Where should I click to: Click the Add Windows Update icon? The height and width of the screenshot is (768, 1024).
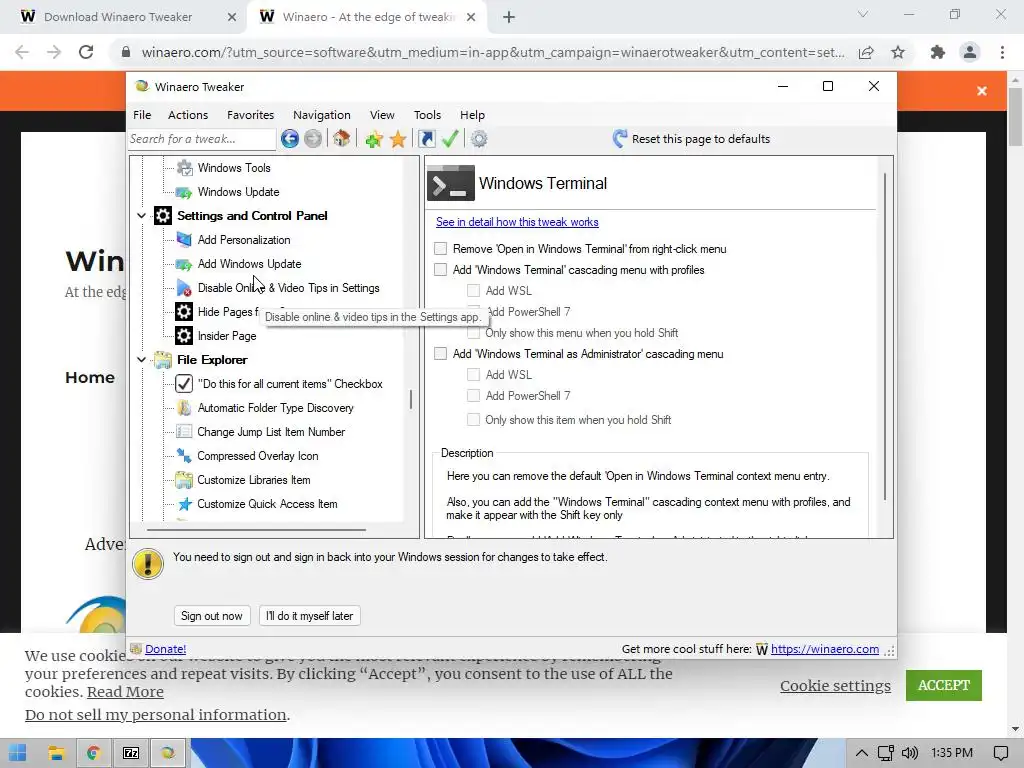tap(185, 264)
